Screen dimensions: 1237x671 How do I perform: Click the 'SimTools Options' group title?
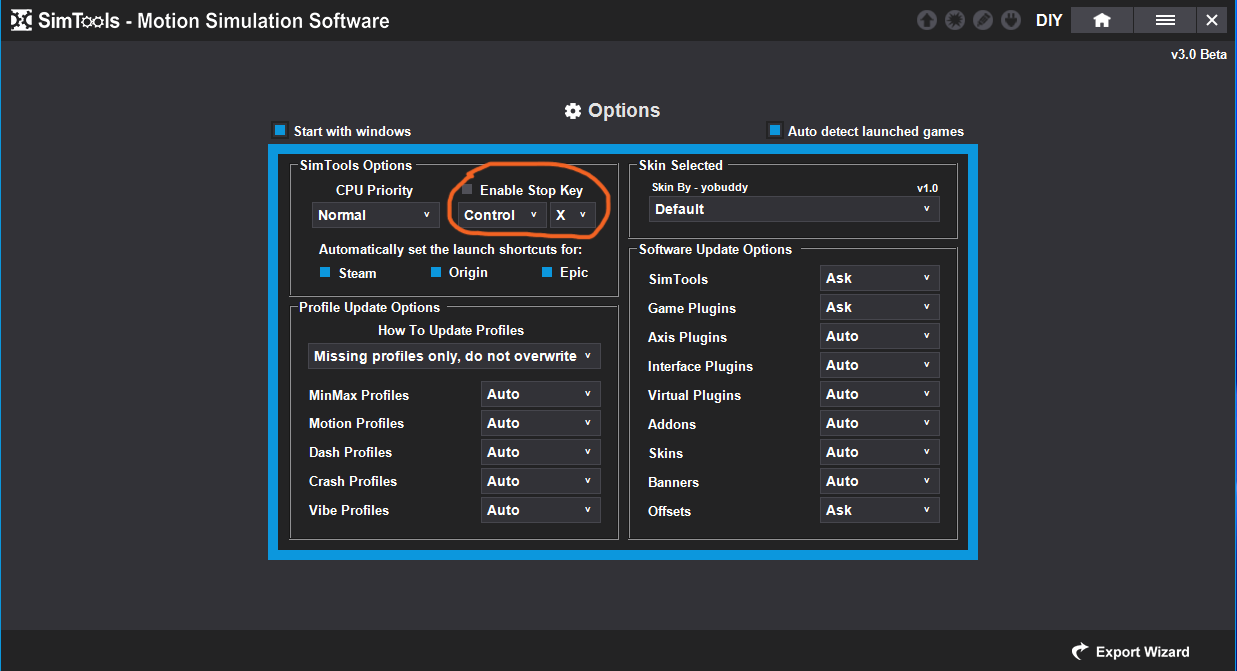click(x=356, y=165)
